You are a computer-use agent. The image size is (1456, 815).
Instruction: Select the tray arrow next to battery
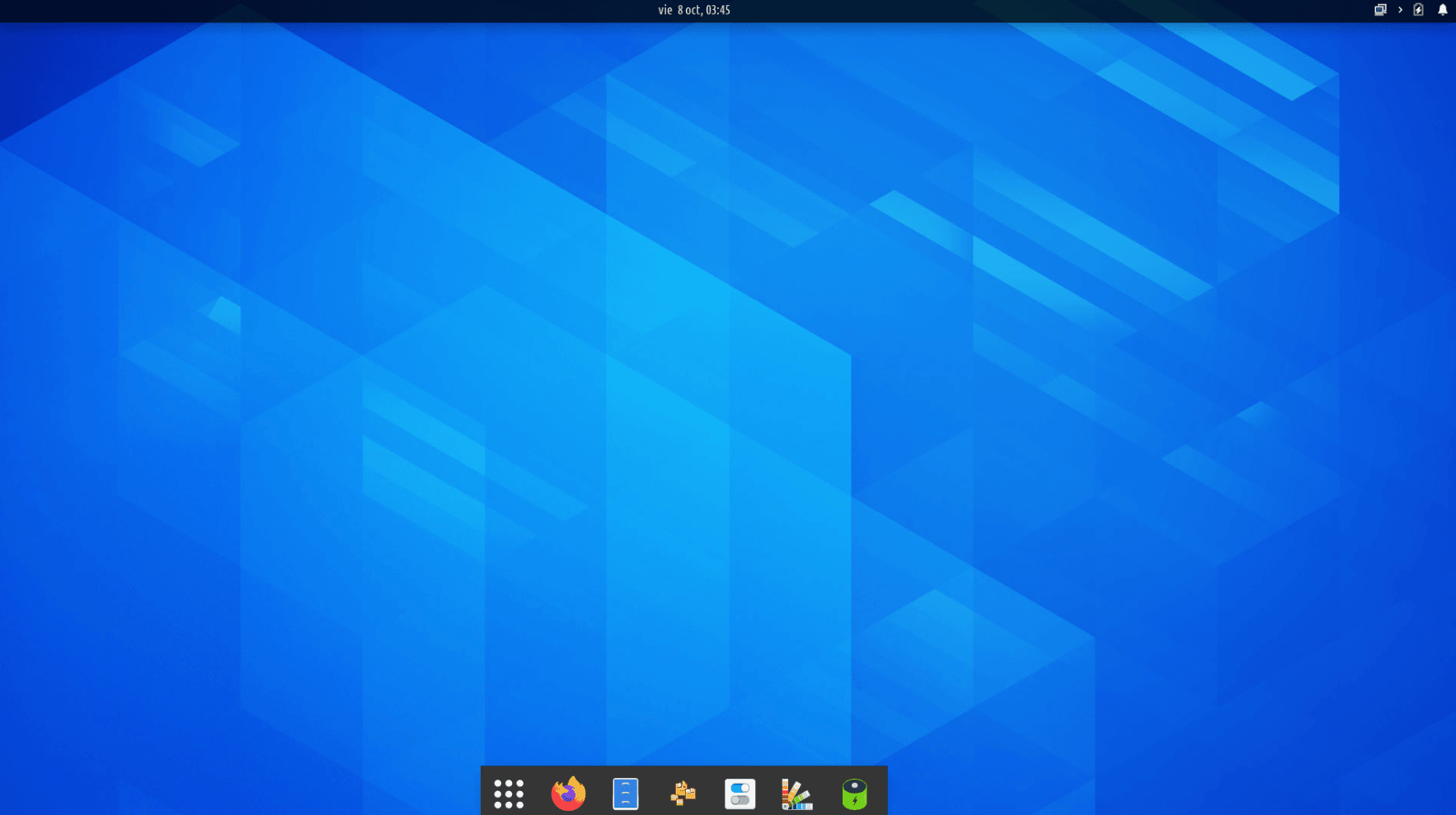coord(1400,10)
